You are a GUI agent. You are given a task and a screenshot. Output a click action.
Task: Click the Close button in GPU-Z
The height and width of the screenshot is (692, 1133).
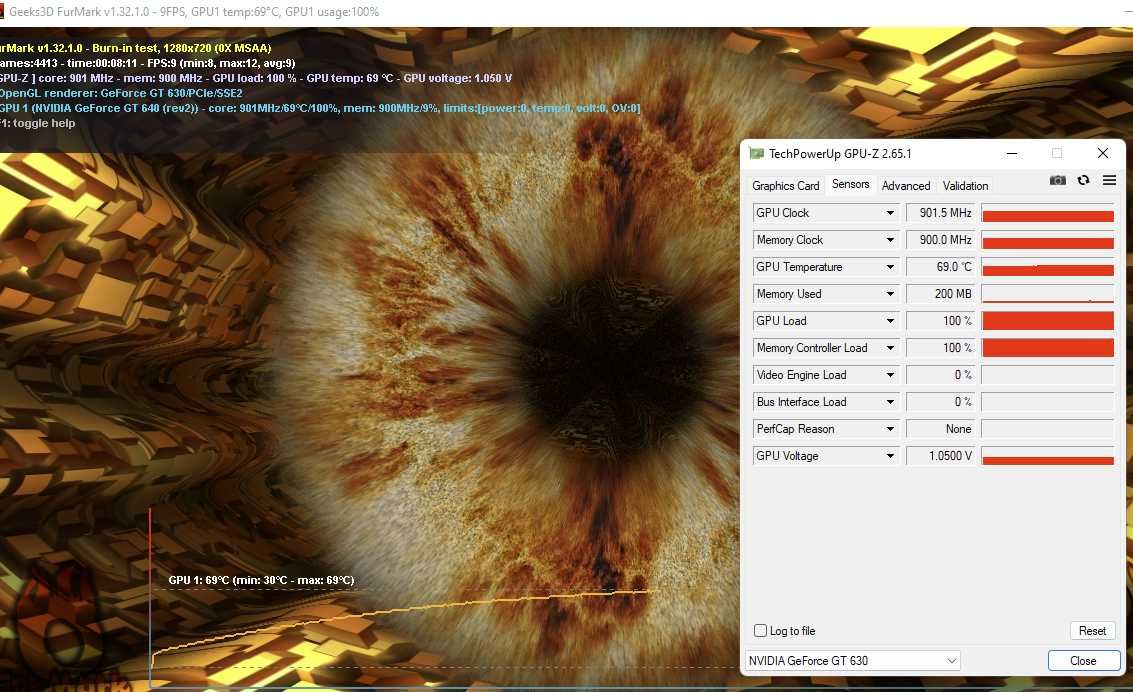1084,660
